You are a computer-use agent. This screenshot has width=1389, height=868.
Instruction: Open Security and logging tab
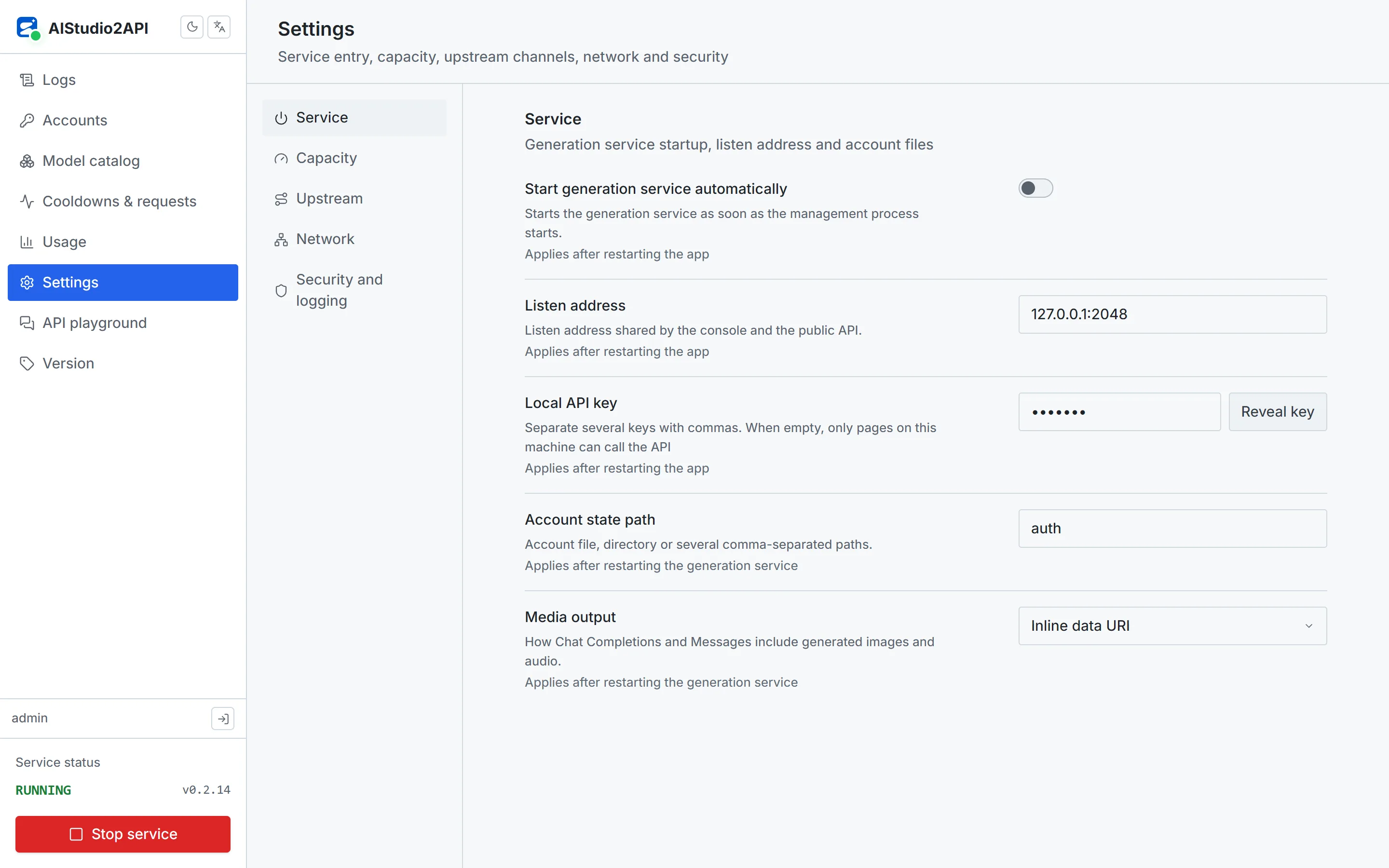(x=354, y=290)
